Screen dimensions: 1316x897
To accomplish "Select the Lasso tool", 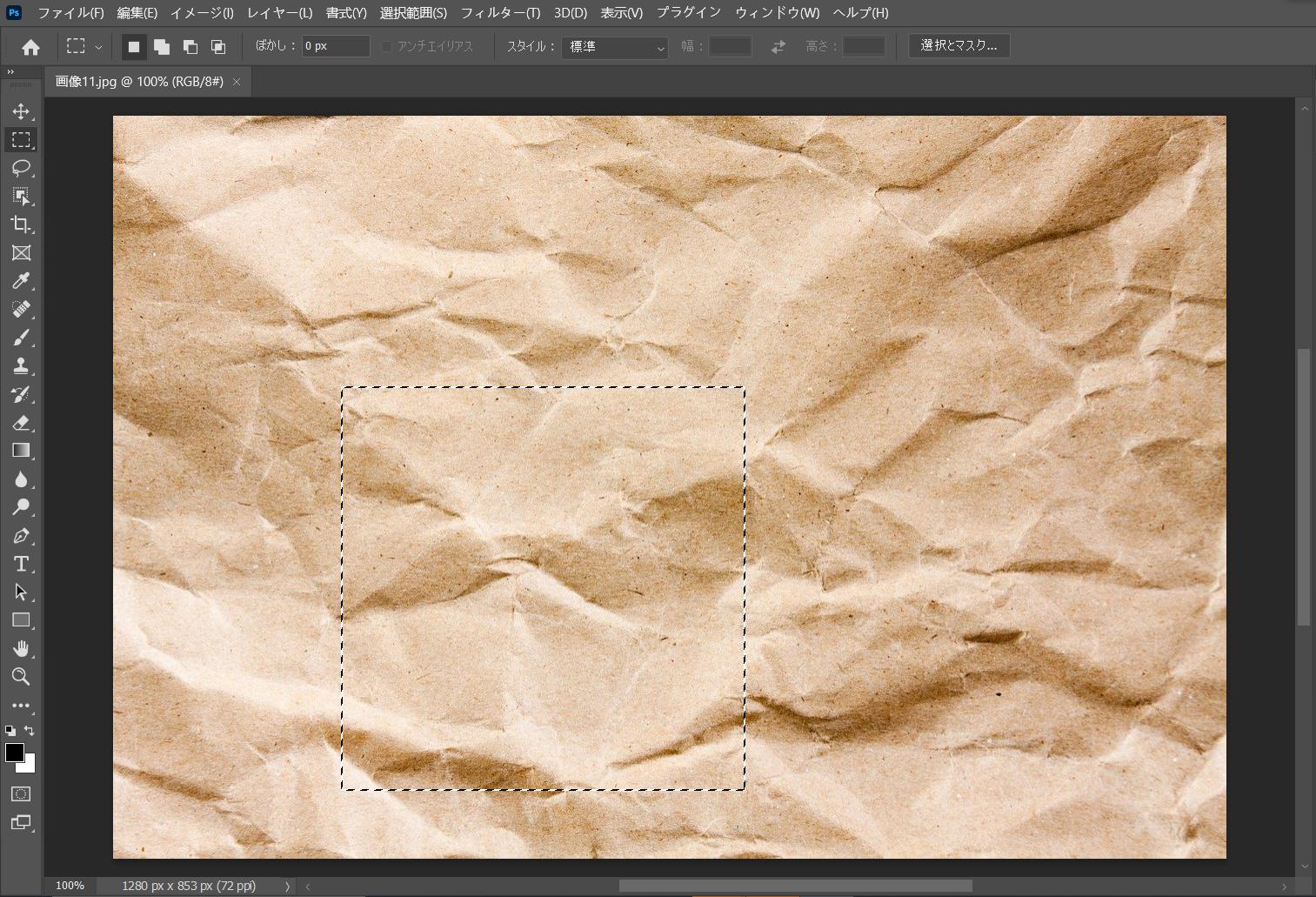I will (21, 168).
